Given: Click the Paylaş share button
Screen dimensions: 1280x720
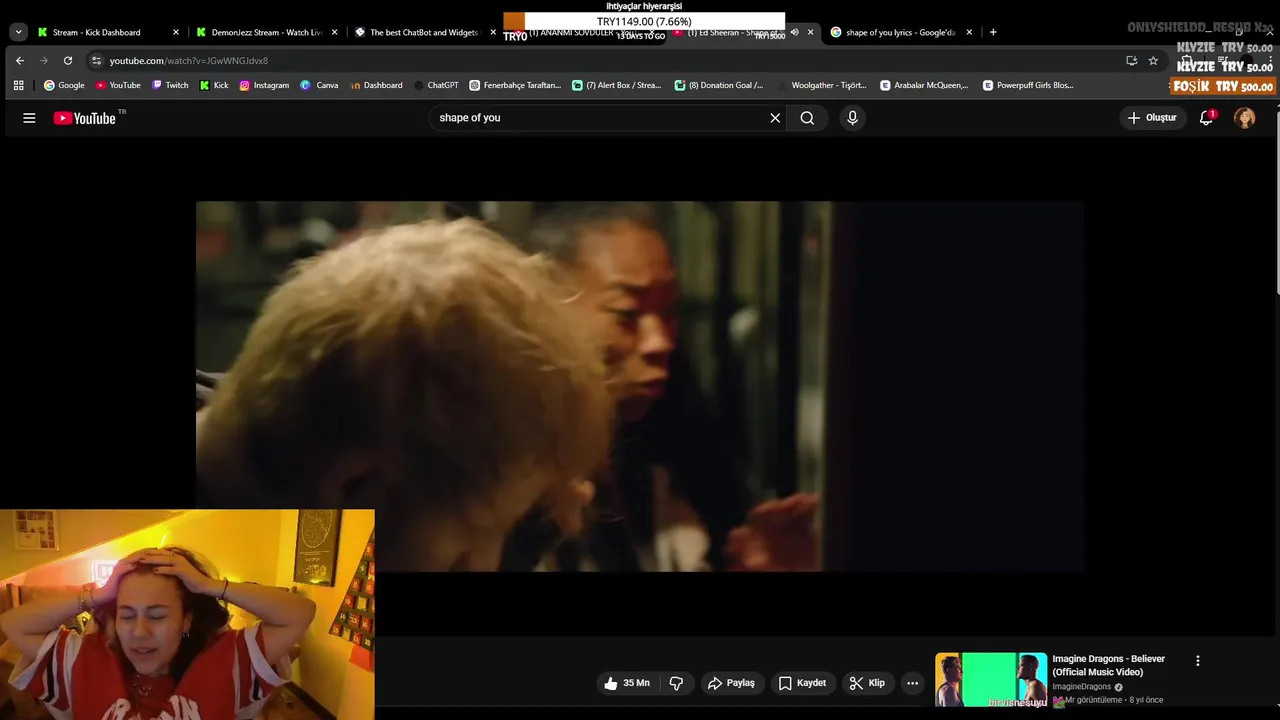Looking at the screenshot, I should tap(731, 683).
